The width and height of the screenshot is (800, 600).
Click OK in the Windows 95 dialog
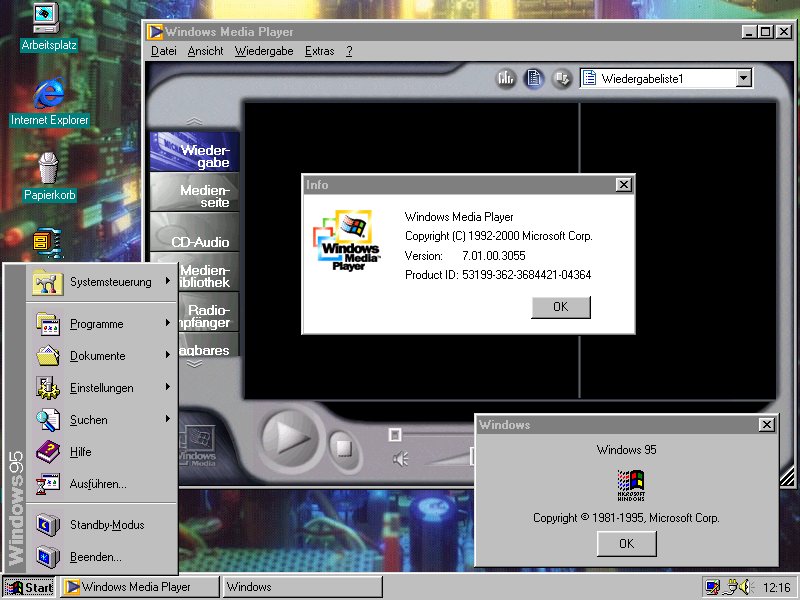pos(626,544)
